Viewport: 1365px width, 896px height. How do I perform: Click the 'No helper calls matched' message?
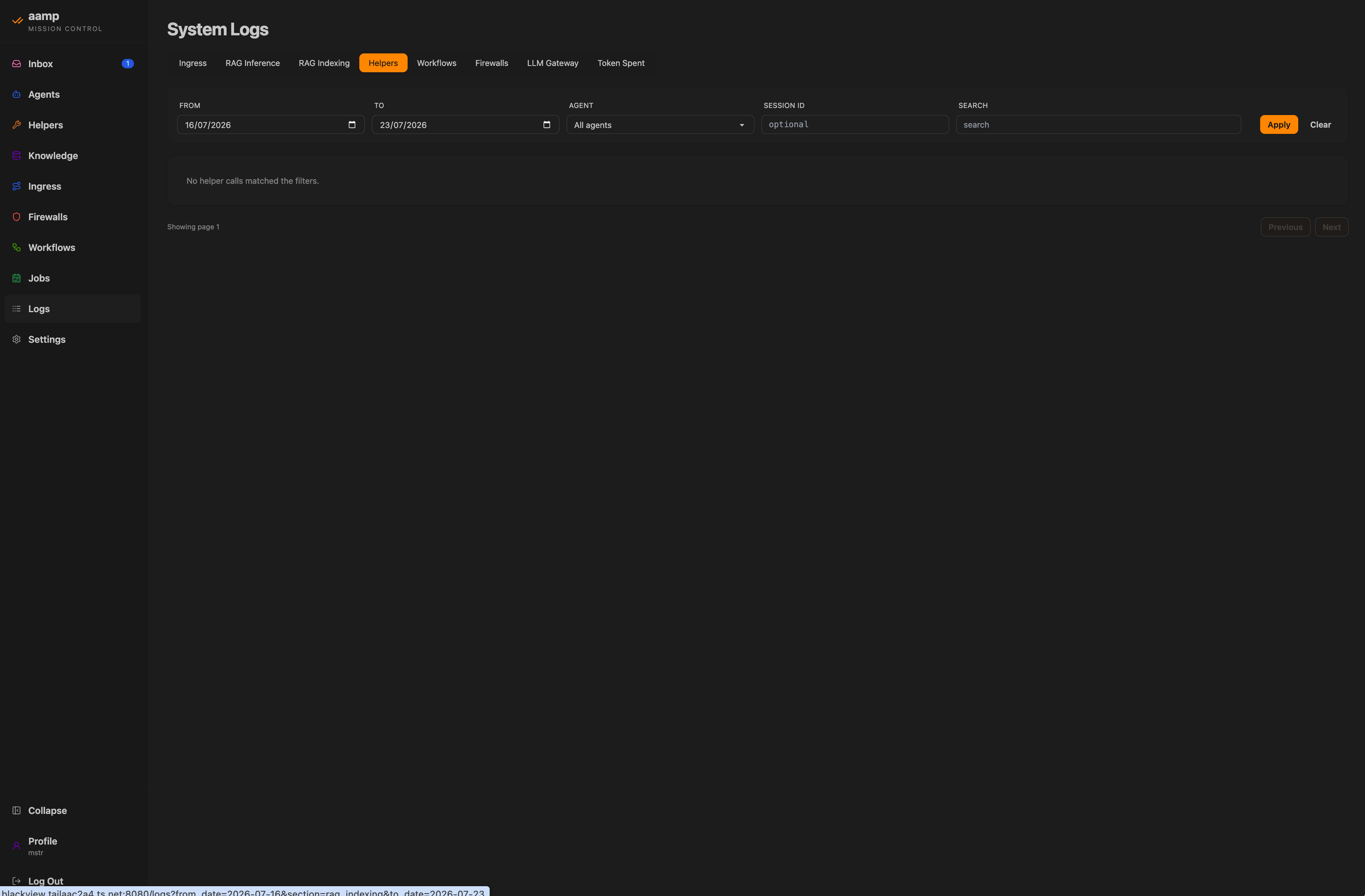tap(253, 181)
